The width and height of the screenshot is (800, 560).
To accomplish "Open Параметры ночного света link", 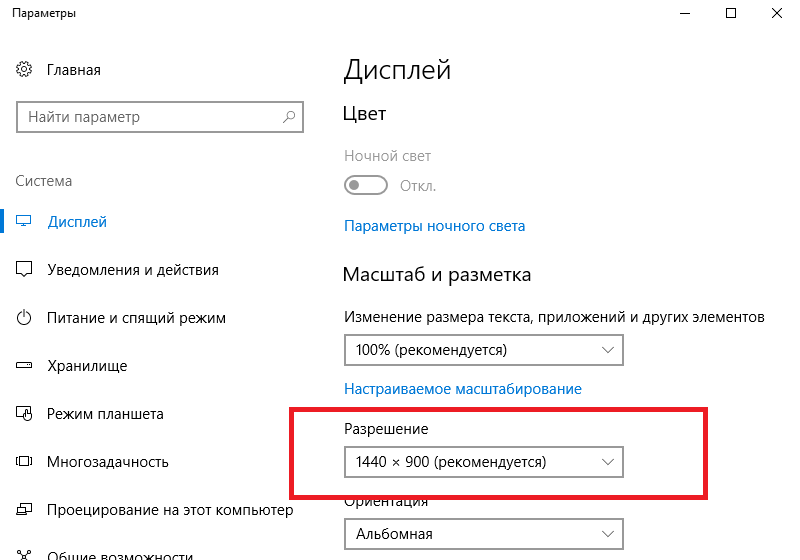I will [x=434, y=226].
